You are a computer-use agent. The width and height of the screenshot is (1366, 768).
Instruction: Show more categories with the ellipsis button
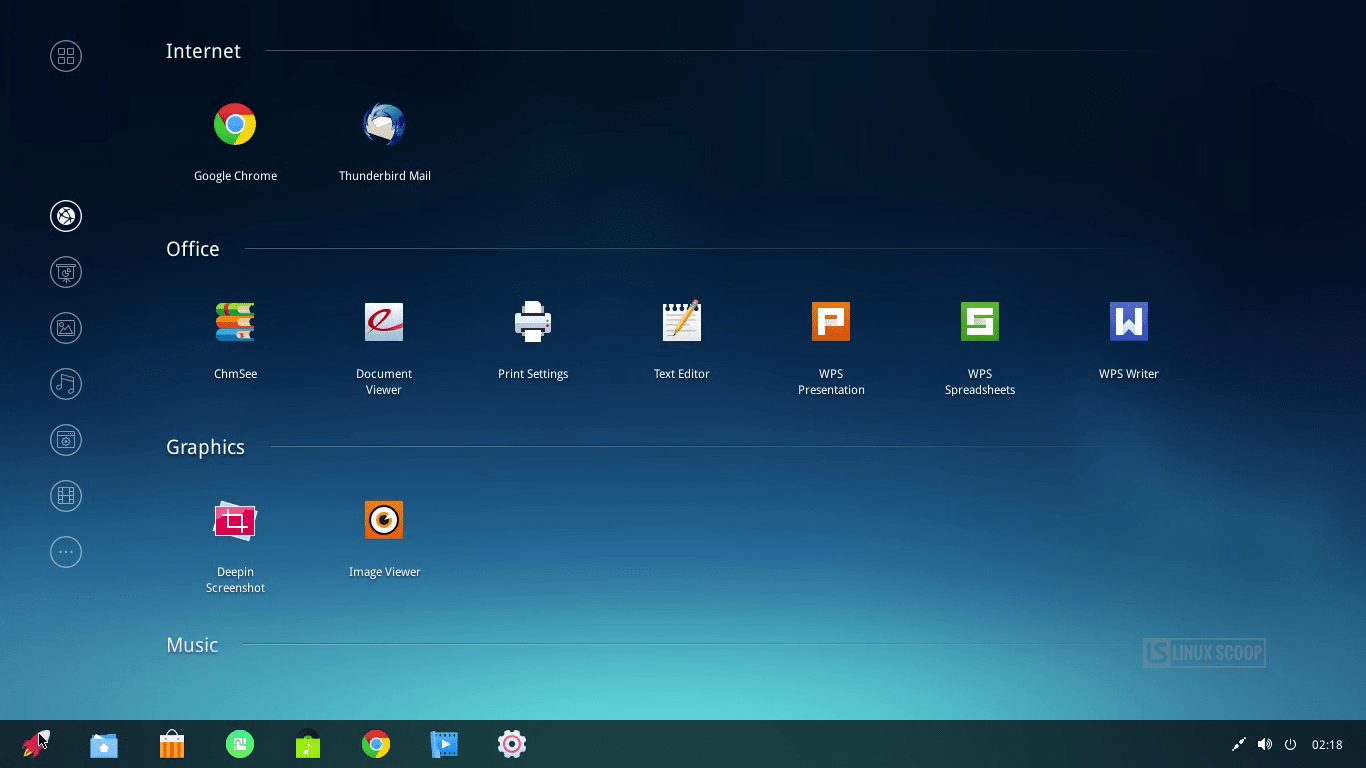pos(66,552)
